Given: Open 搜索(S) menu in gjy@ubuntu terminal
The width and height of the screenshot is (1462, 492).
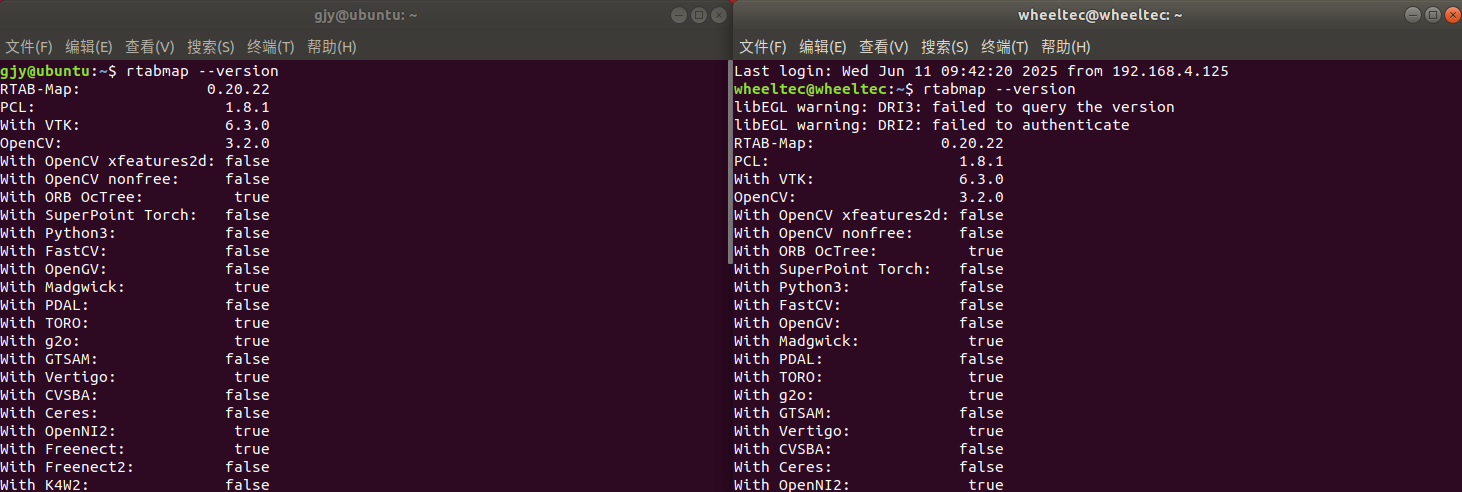Looking at the screenshot, I should (210, 47).
